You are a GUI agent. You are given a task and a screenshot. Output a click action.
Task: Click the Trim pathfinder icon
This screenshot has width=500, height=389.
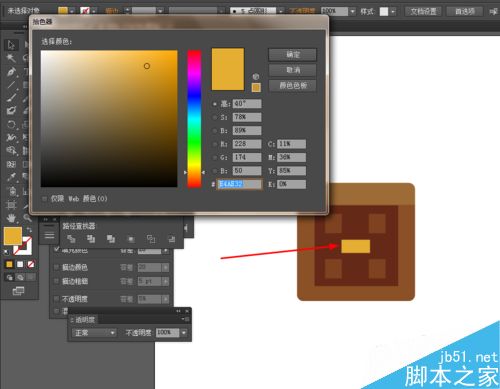pyautogui.click(x=91, y=239)
